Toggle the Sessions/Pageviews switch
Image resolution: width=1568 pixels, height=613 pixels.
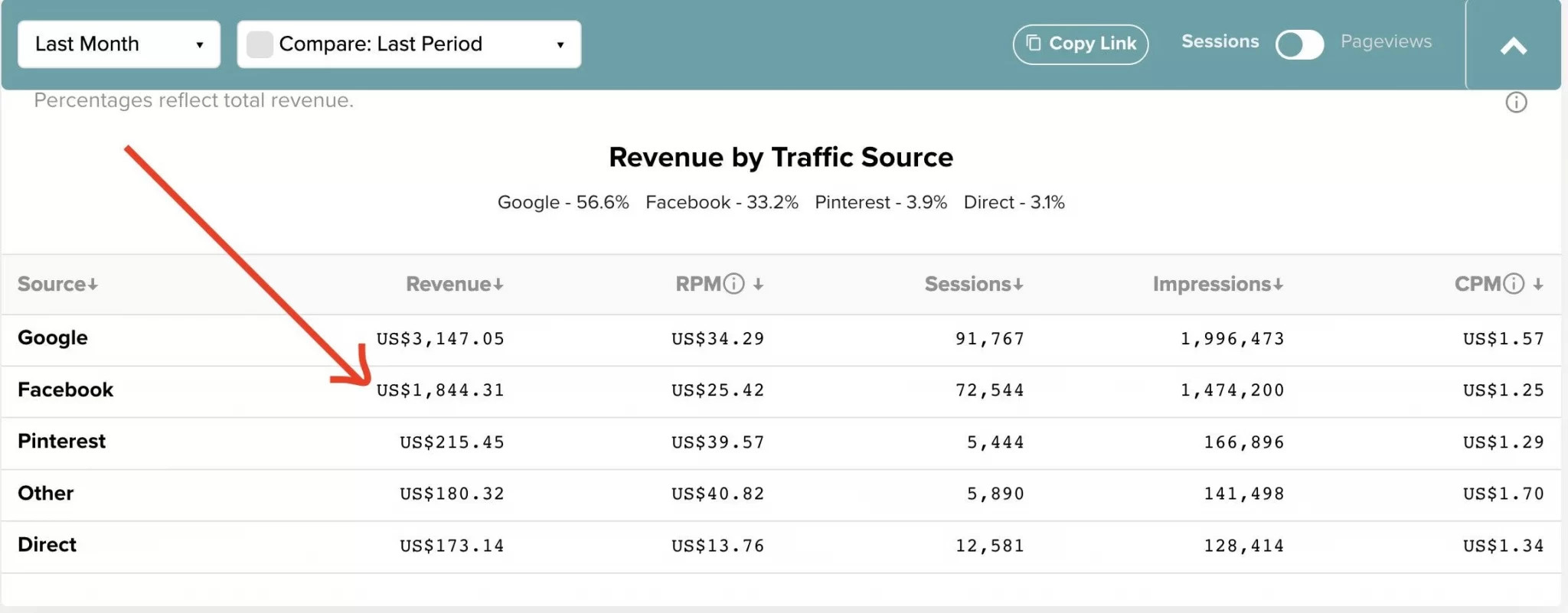tap(1299, 44)
